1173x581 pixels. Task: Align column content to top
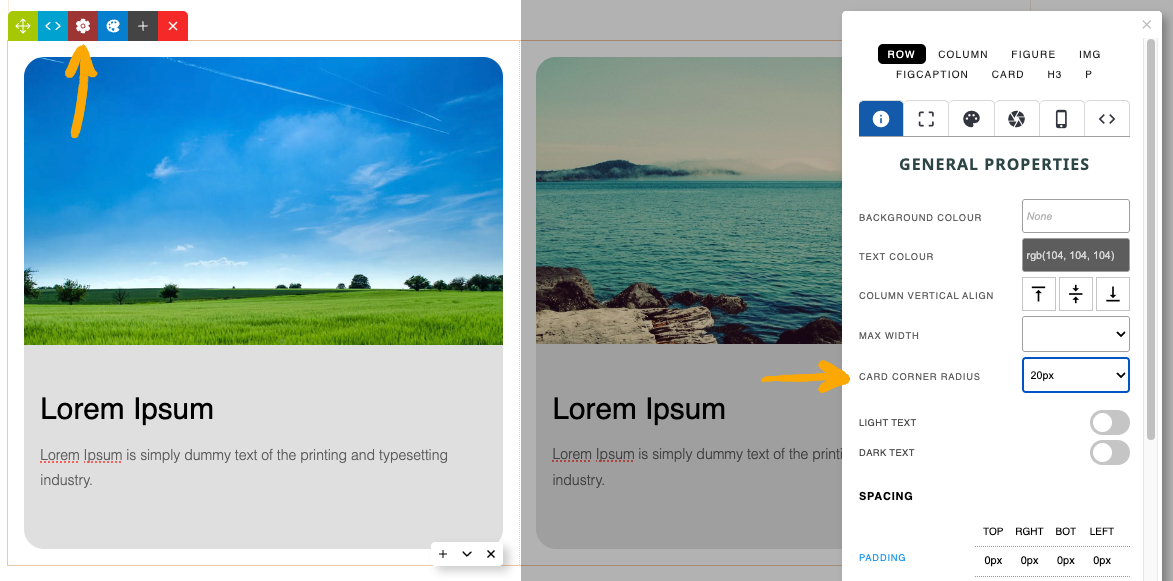click(x=1038, y=295)
